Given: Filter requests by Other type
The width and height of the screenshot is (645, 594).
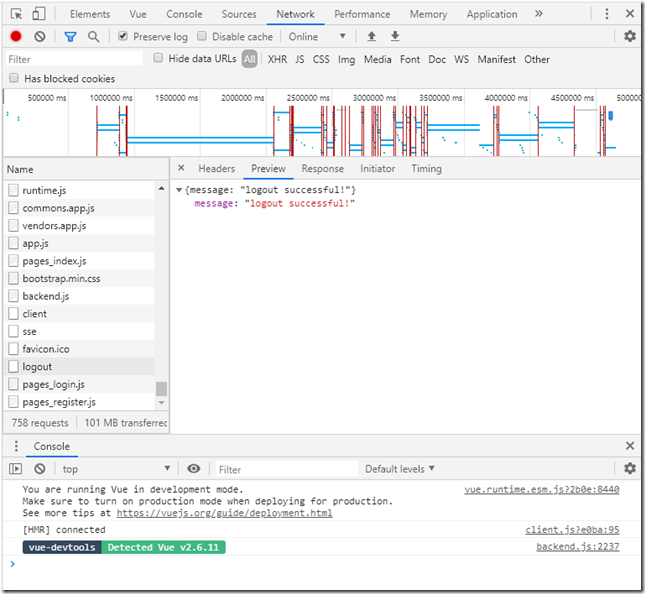Looking at the screenshot, I should click(x=536, y=59).
